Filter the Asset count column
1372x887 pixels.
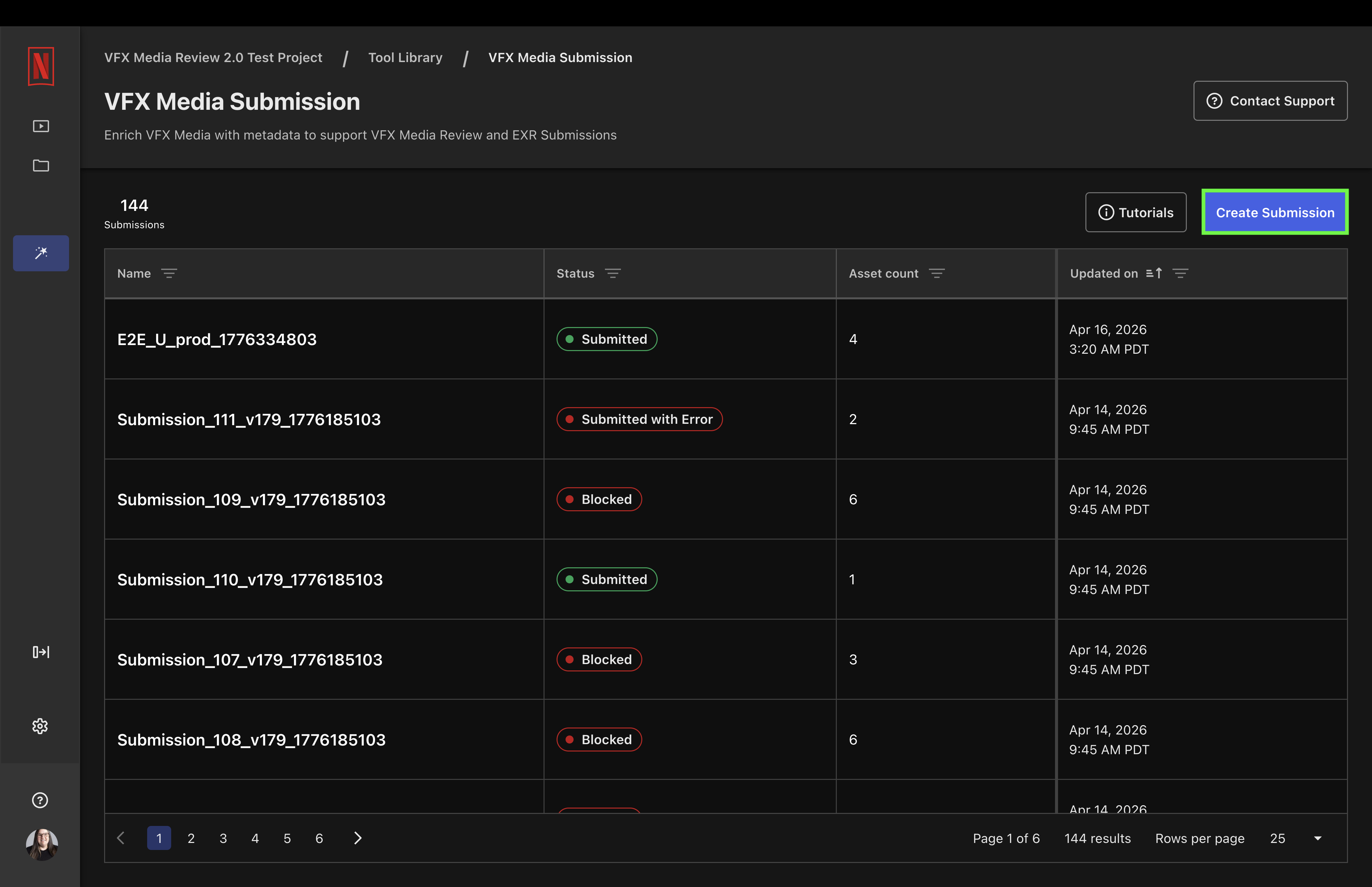tap(937, 274)
